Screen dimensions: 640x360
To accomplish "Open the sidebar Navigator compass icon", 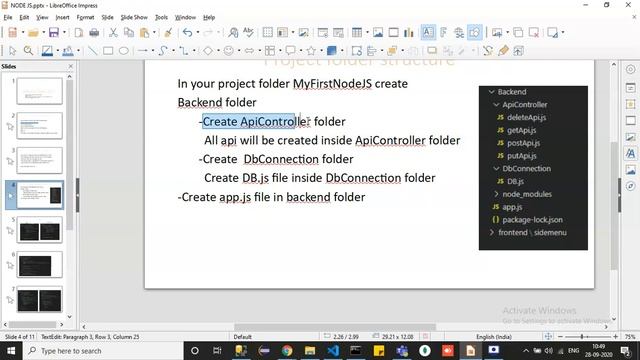I will click(x=631, y=186).
